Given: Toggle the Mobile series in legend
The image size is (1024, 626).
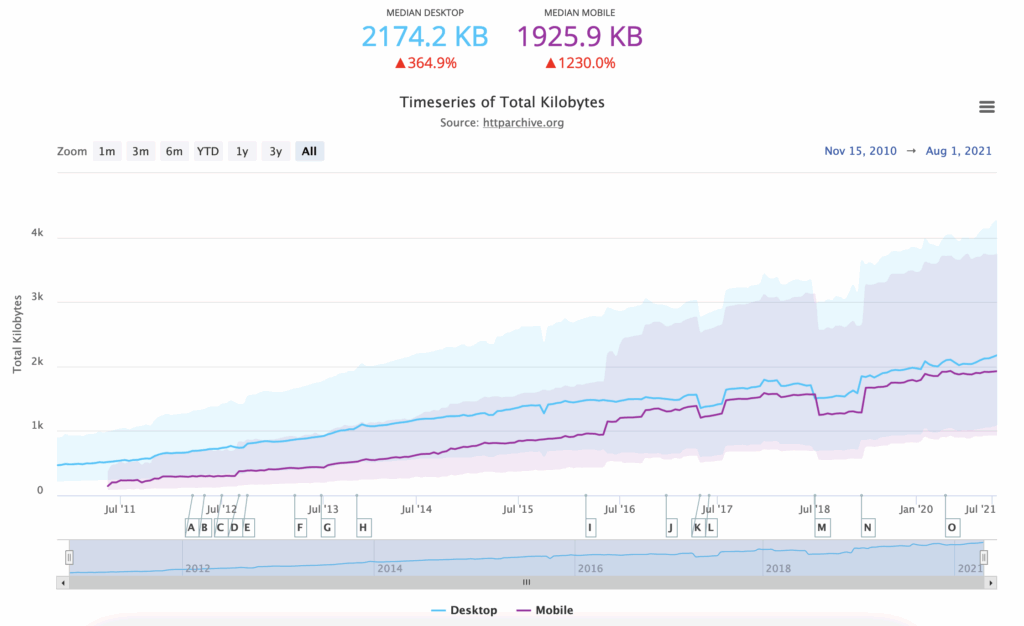Looking at the screenshot, I should 545,610.
